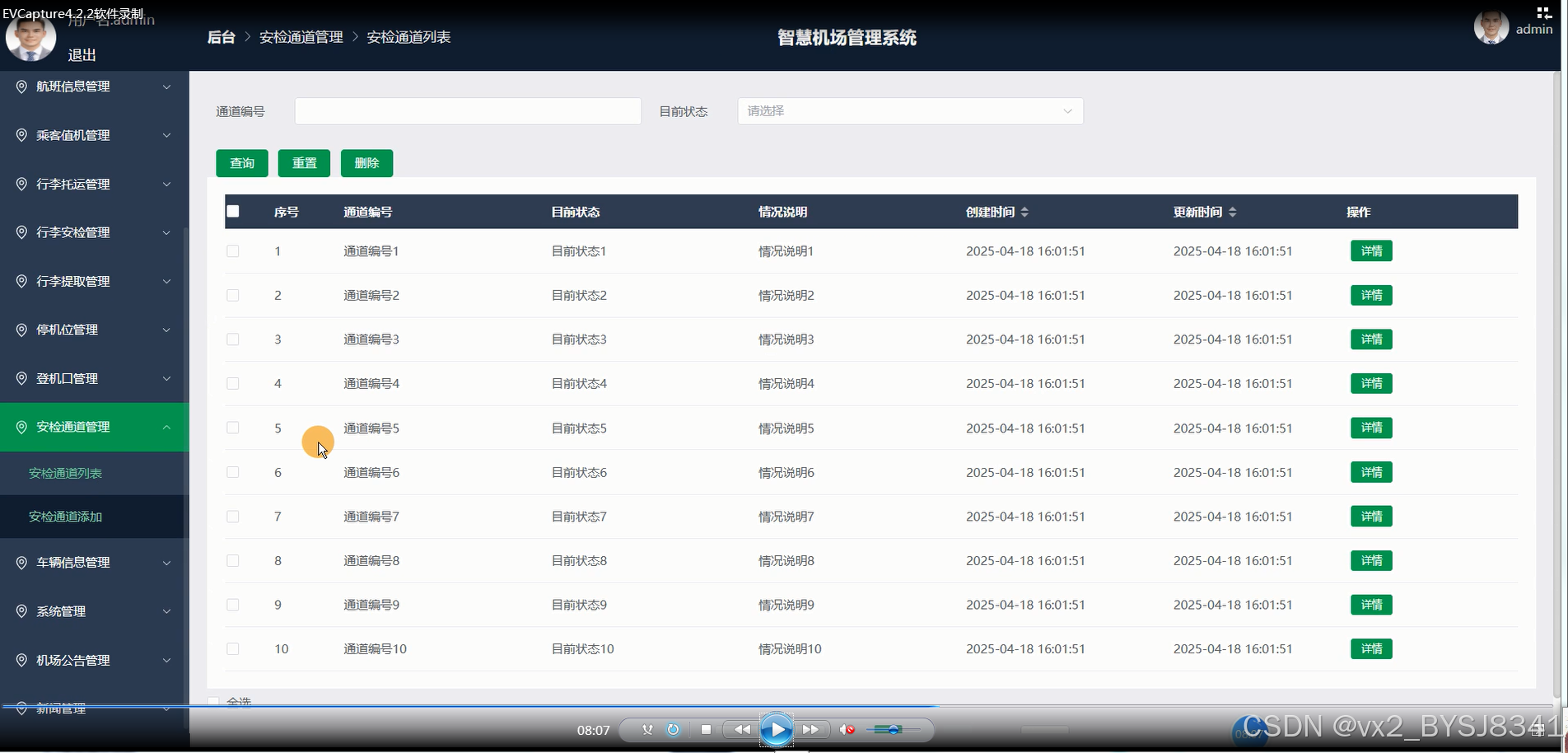Sort the table by 更新时间
The image size is (1568, 753).
pyautogui.click(x=1232, y=212)
